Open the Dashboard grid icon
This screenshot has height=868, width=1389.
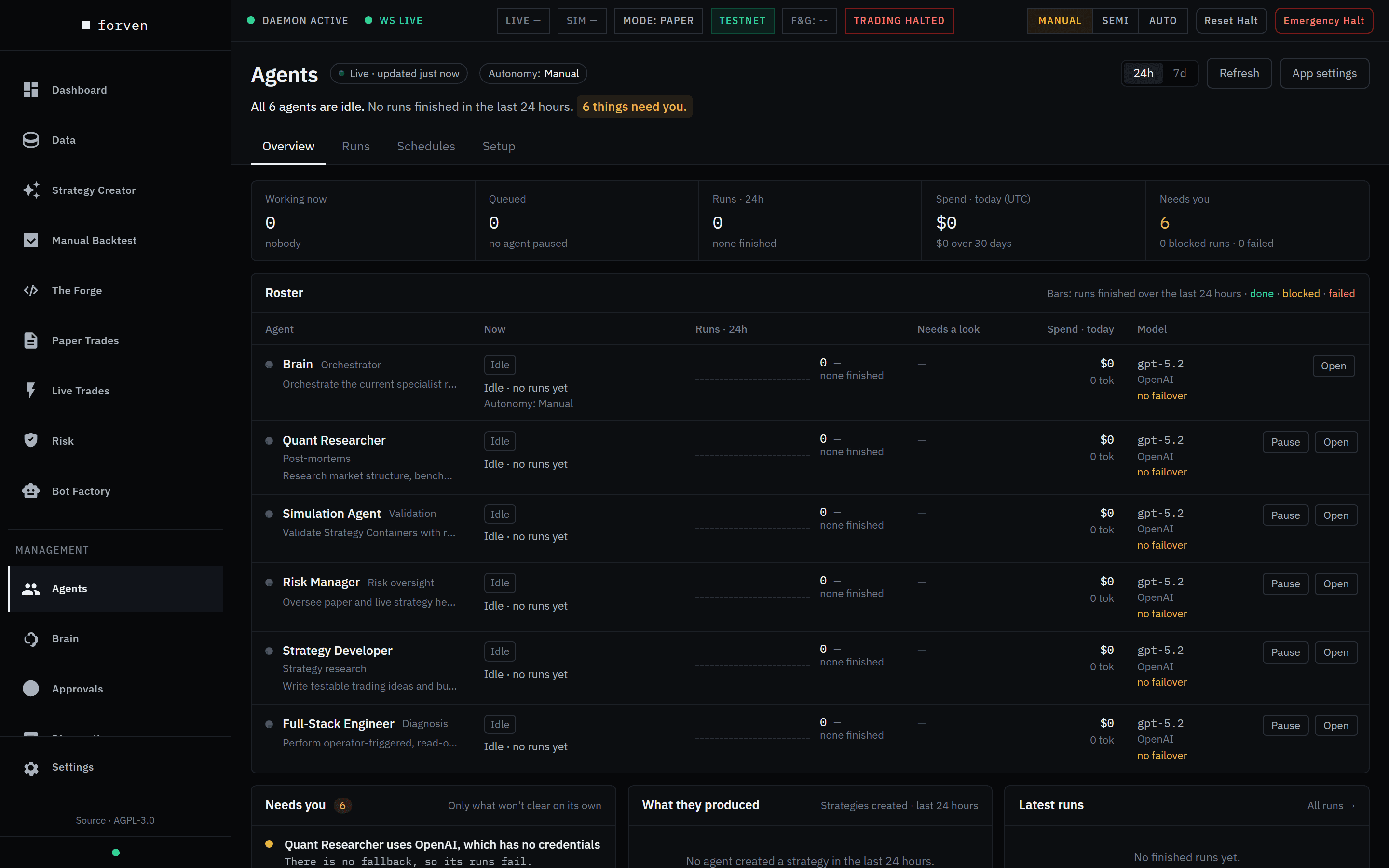coord(31,90)
